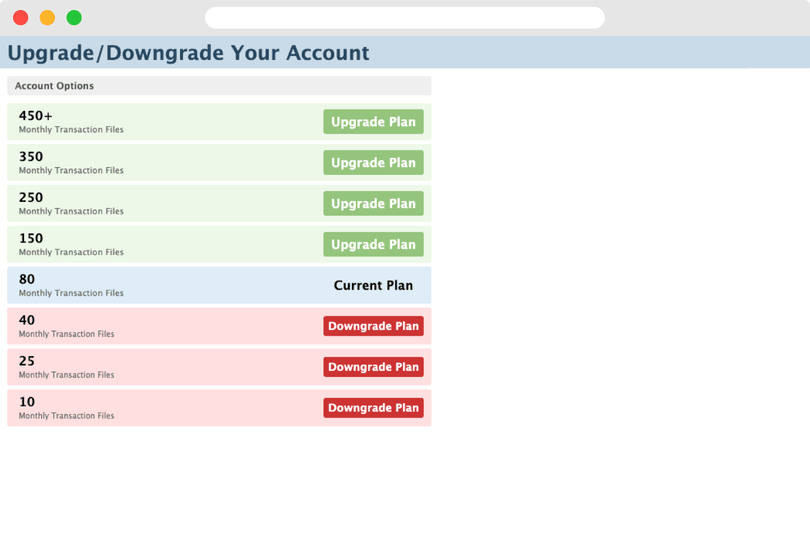Click the Current Plan label on 80 row

pos(373,285)
